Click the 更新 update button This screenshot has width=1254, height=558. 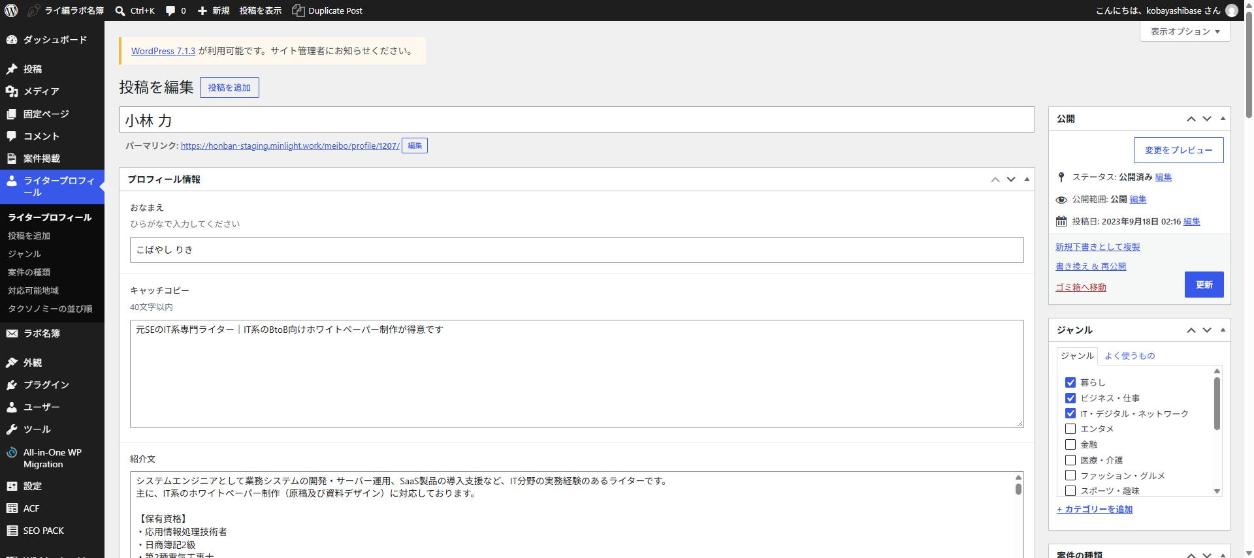click(x=1204, y=285)
